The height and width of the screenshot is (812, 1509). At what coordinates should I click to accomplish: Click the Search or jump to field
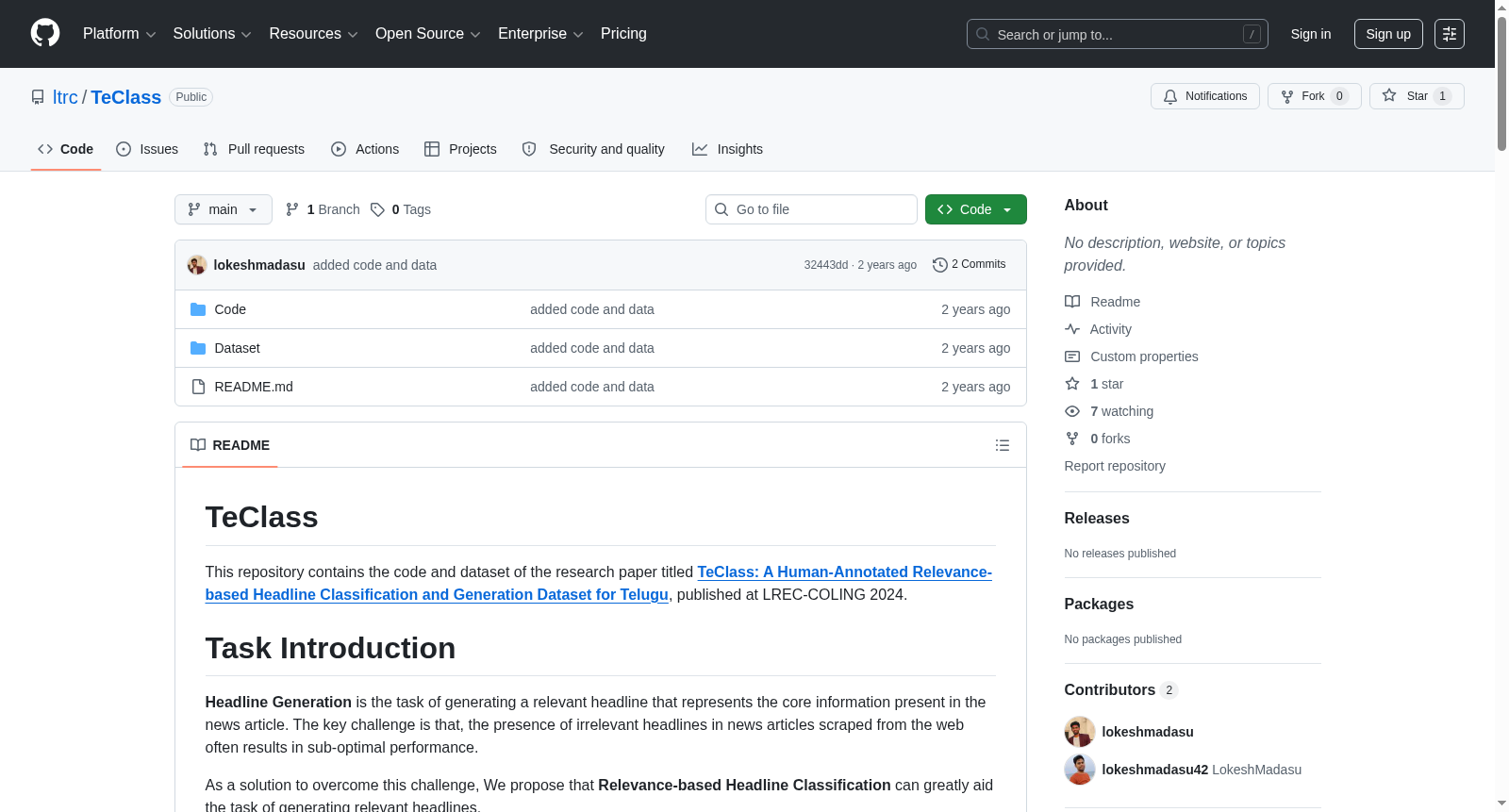pyautogui.click(x=1117, y=34)
